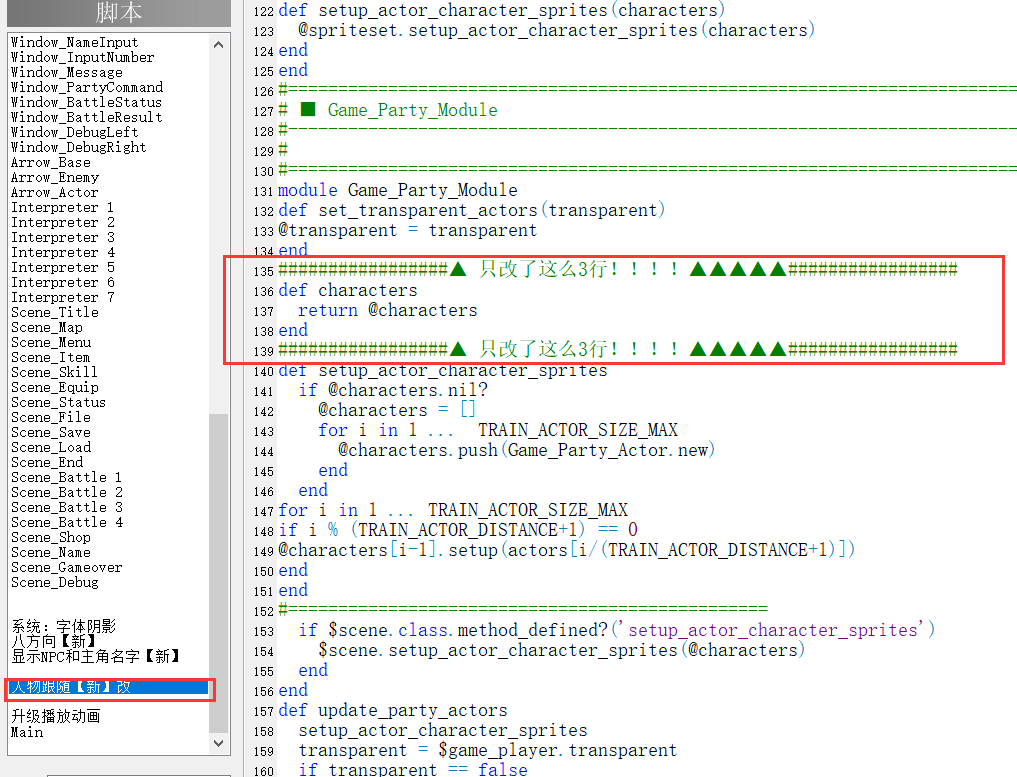This screenshot has height=777, width=1017.
Task: Select the 八方向【新】 script
Action: pos(54,641)
